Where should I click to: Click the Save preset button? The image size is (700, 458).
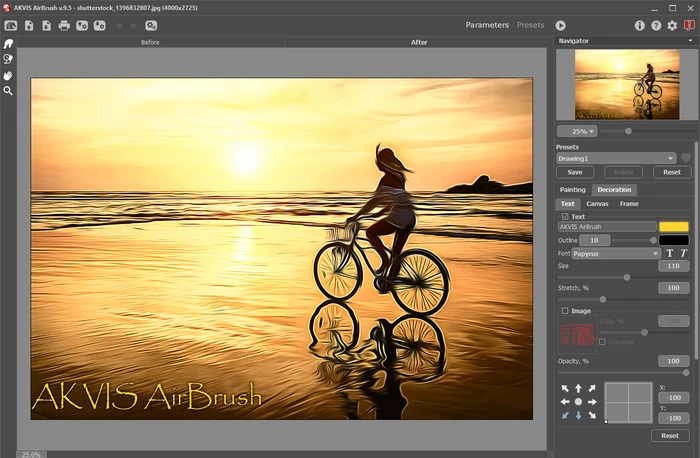(575, 172)
